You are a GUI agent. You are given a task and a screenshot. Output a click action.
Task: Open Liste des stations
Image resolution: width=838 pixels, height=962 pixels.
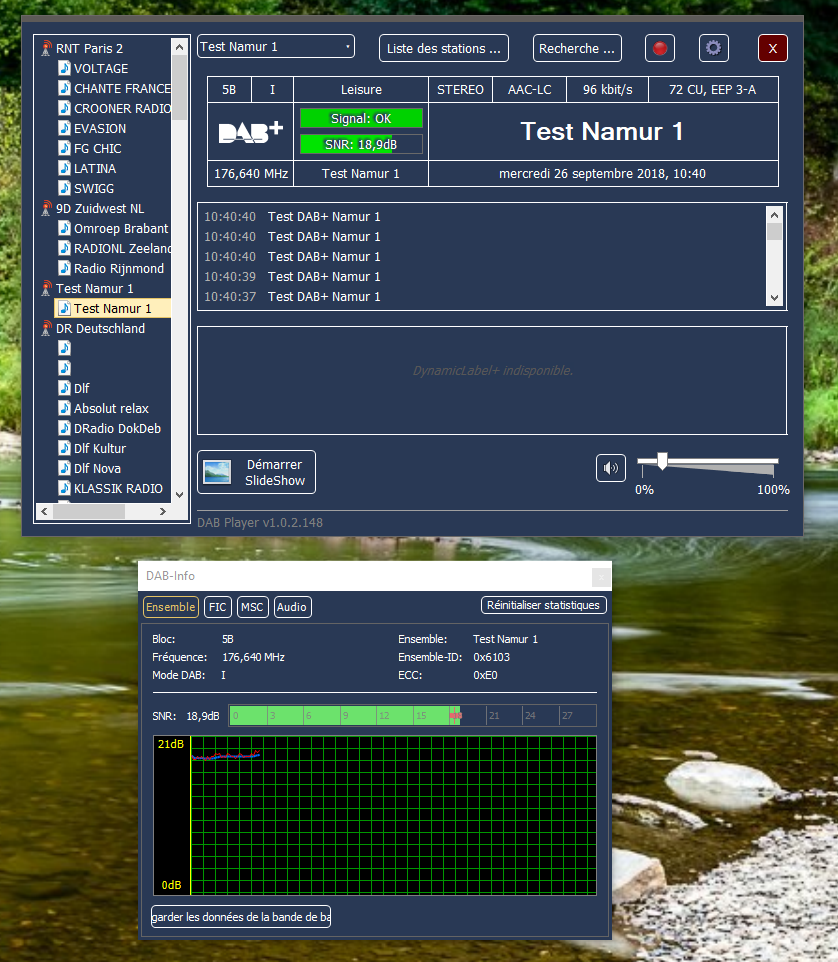pos(444,48)
